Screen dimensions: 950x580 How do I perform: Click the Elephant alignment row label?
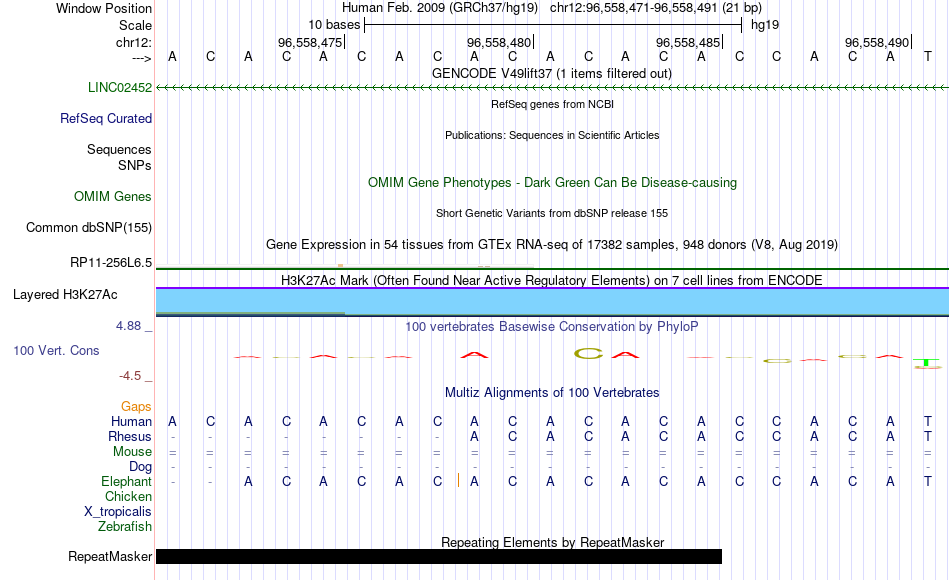tap(126, 481)
